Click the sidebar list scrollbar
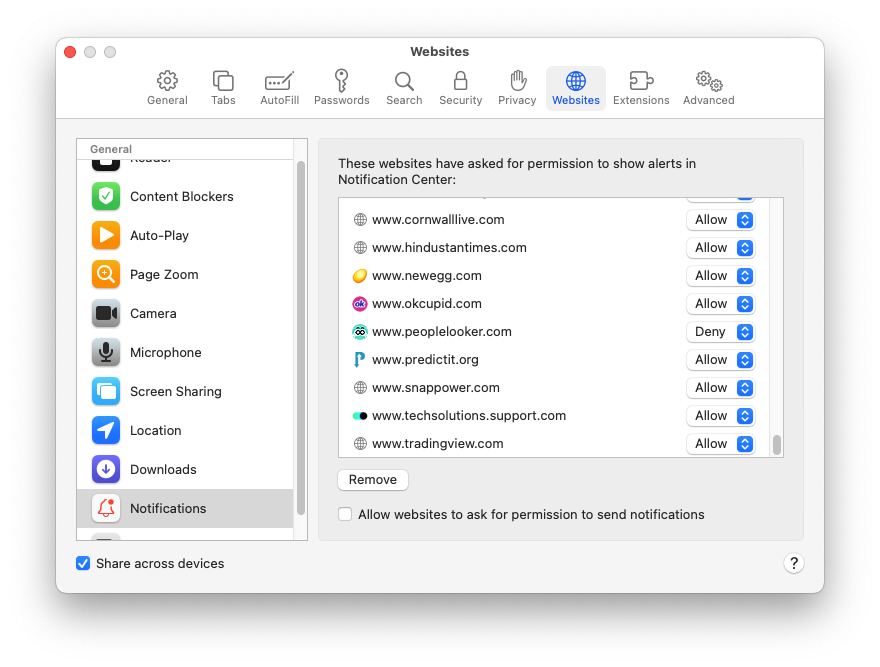The image size is (880, 667). click(301, 338)
